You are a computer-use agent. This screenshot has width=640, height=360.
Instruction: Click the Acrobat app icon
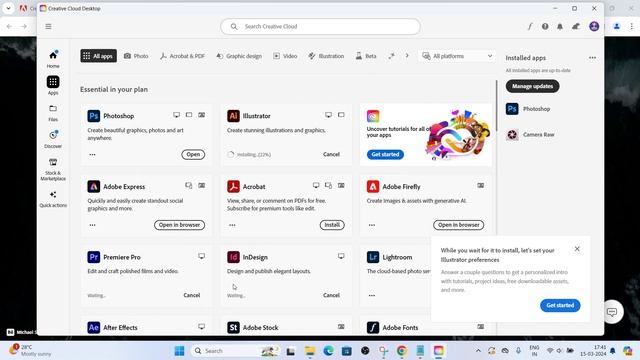tap(233, 187)
